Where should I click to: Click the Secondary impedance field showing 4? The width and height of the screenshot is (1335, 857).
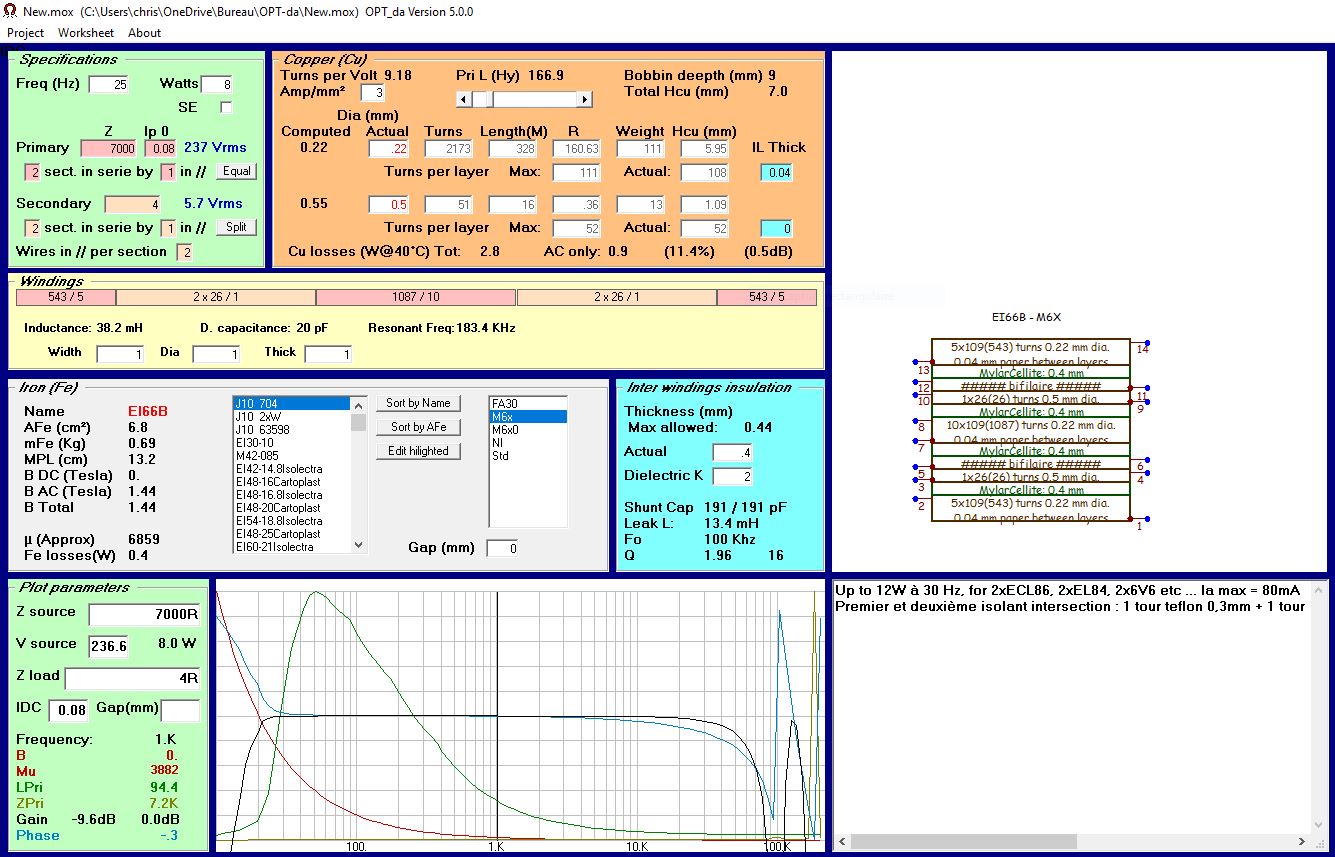coord(133,204)
